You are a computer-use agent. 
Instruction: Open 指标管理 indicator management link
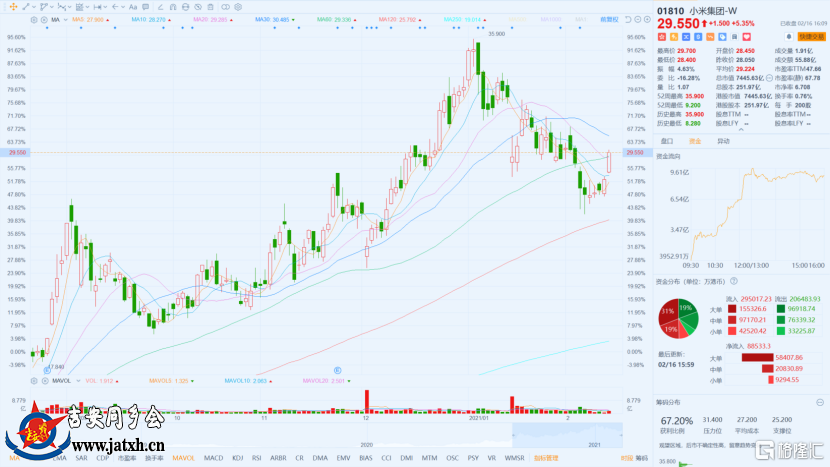point(546,458)
